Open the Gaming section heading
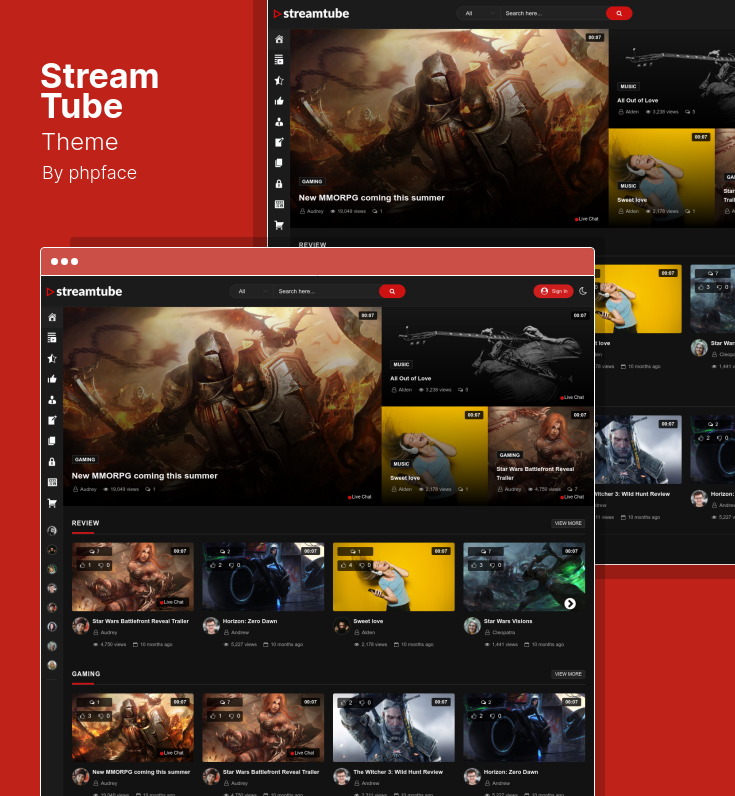735x796 pixels. pyautogui.click(x=86, y=674)
